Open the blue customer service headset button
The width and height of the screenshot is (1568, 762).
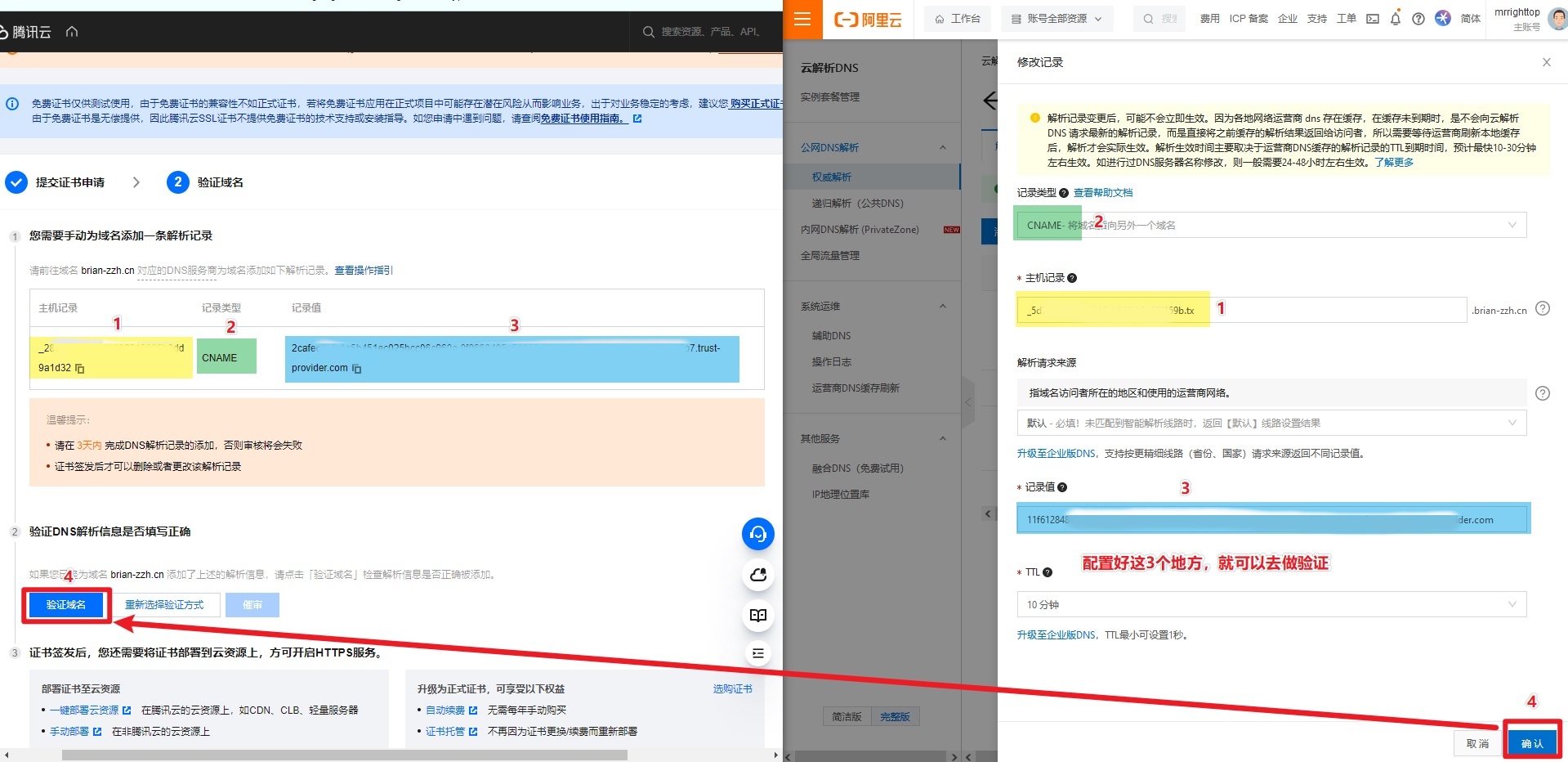757,534
